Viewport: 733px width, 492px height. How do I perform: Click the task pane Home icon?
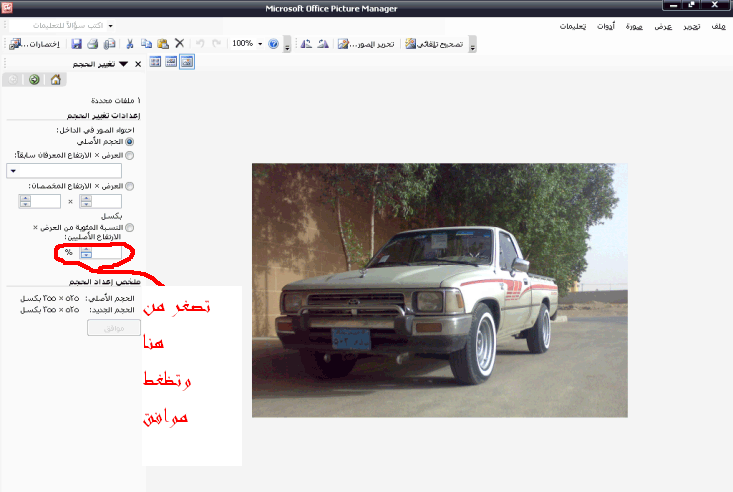56,80
